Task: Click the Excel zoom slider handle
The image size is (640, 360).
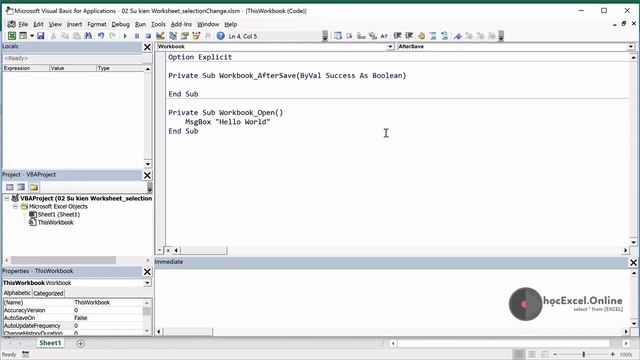Action: (584, 354)
